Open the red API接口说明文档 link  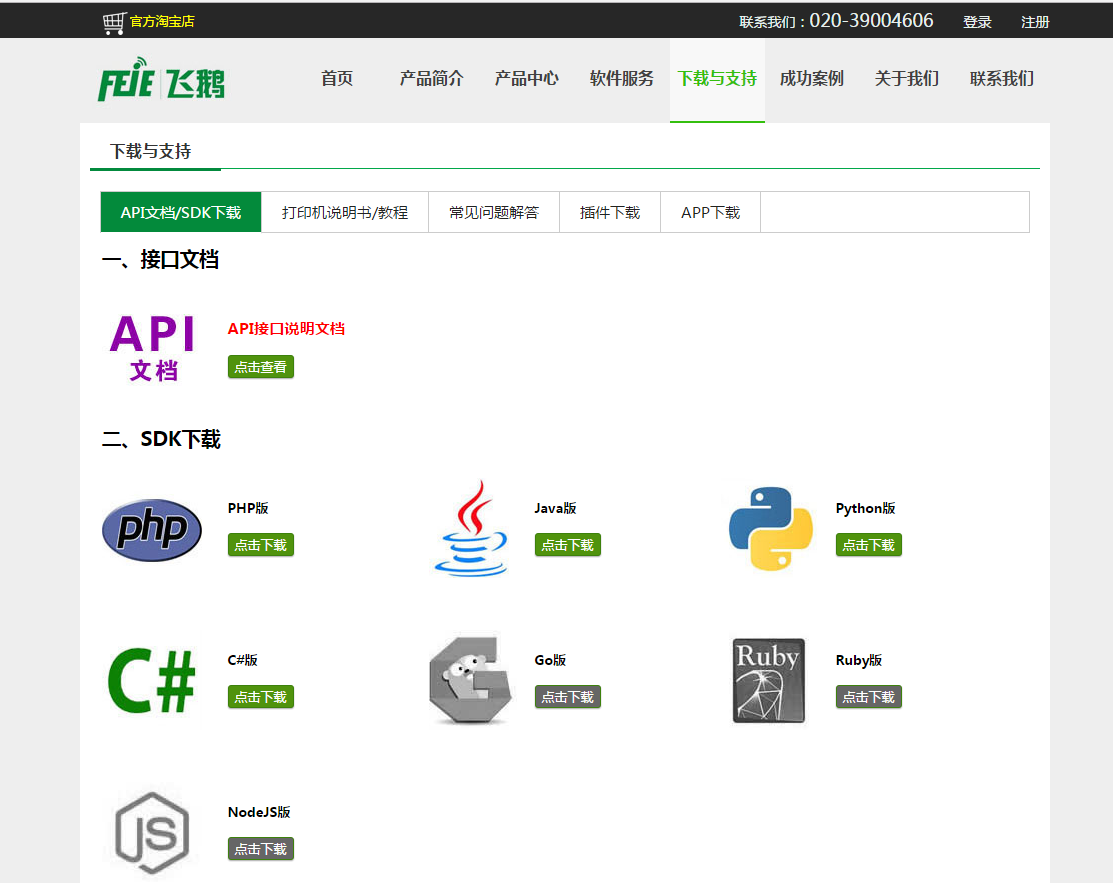[286, 329]
